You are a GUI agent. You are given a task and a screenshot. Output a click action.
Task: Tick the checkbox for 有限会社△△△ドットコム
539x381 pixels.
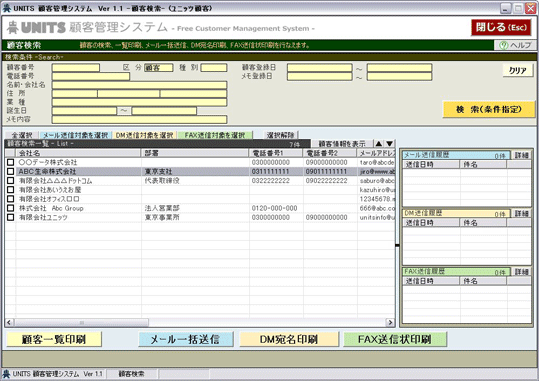[11, 181]
